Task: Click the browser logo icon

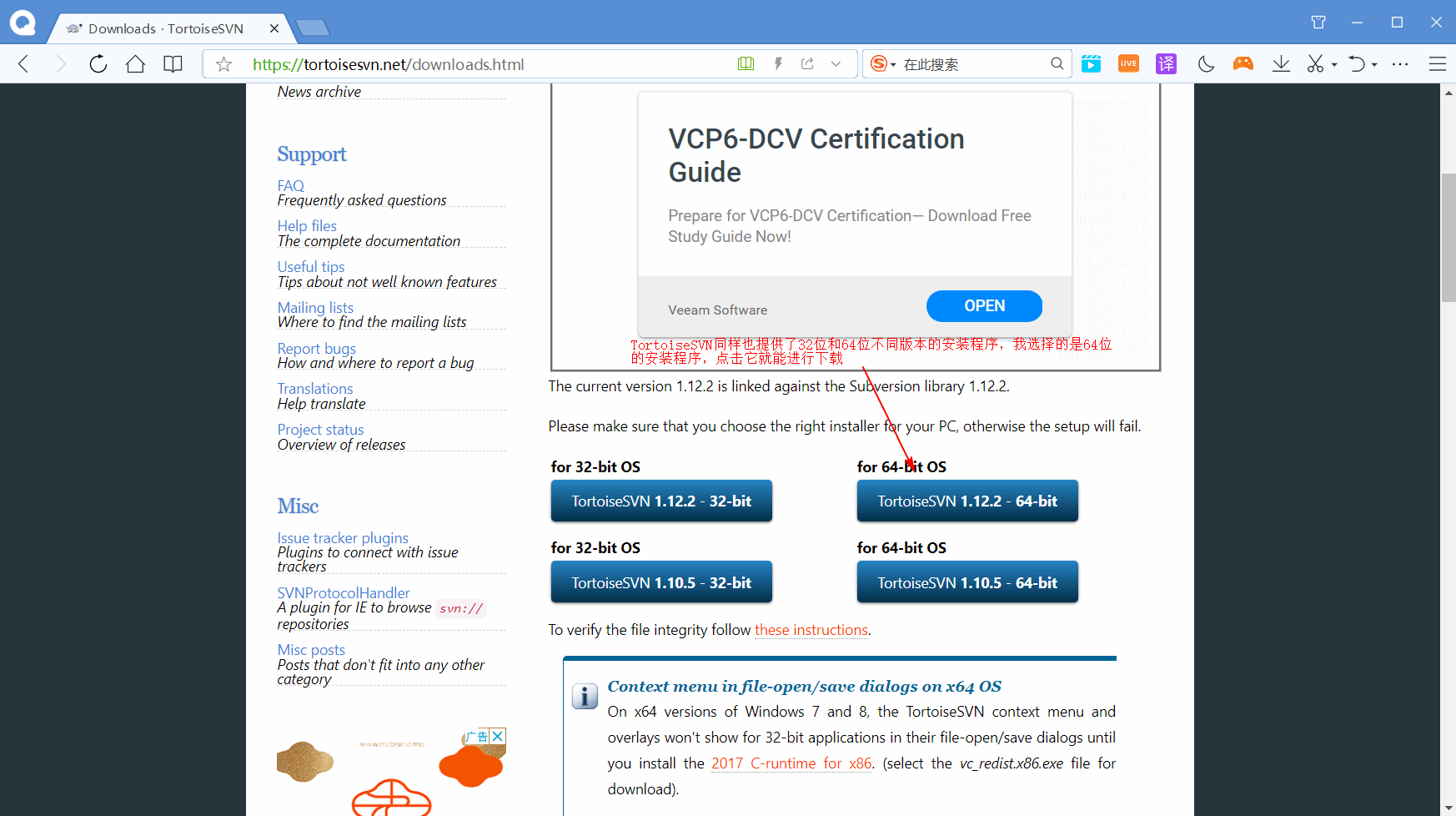Action: pyautogui.click(x=23, y=23)
